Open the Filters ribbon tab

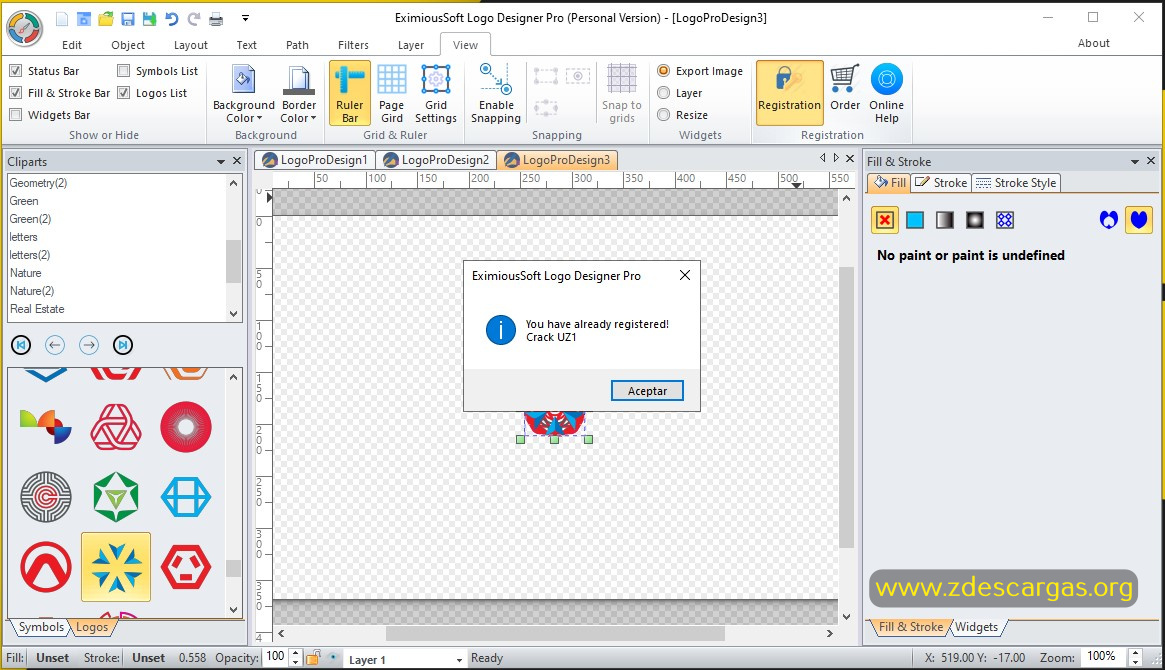[353, 45]
